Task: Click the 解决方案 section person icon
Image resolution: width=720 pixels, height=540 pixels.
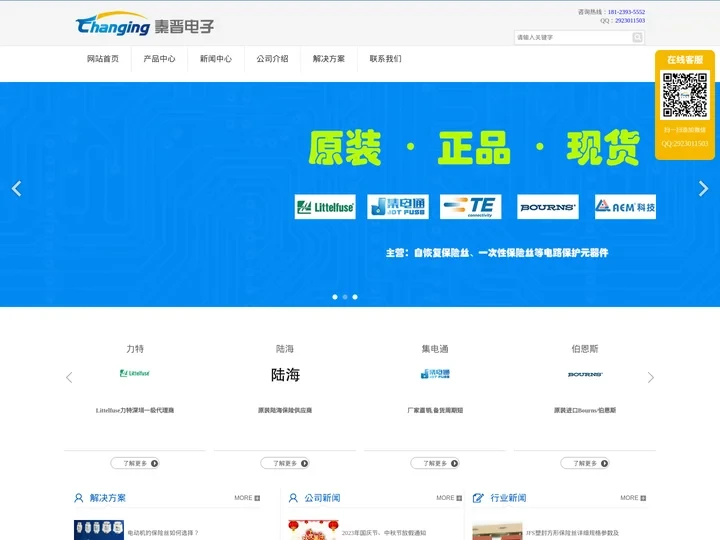Action: click(79, 498)
